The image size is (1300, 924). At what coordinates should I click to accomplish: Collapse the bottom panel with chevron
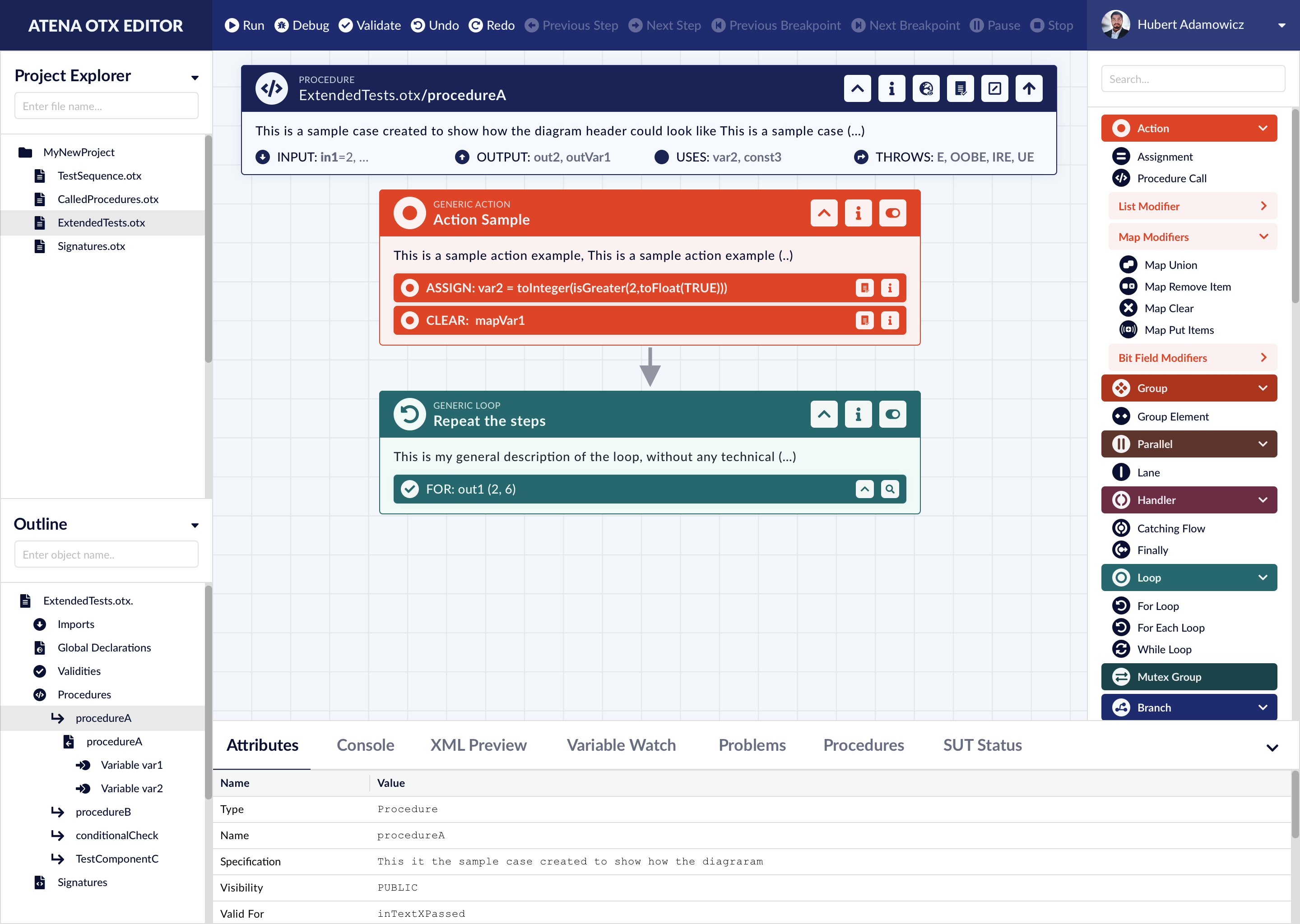tap(1272, 748)
